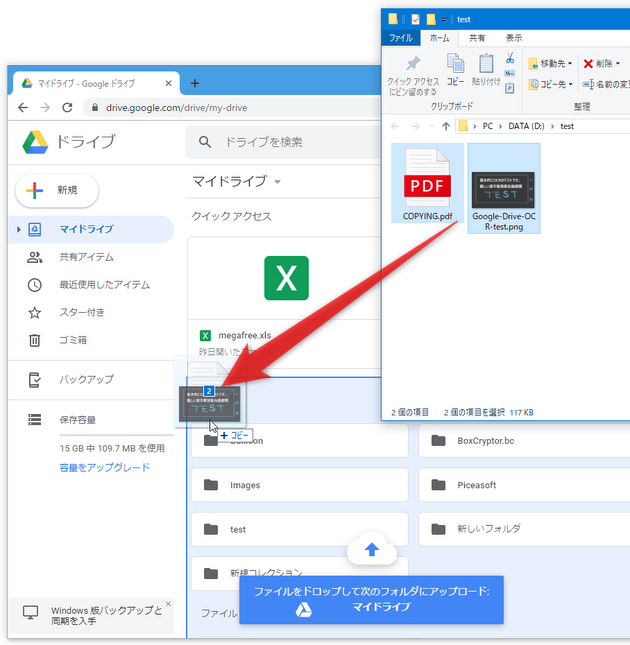
Task: Click Explorer back arrow
Action: click(395, 126)
